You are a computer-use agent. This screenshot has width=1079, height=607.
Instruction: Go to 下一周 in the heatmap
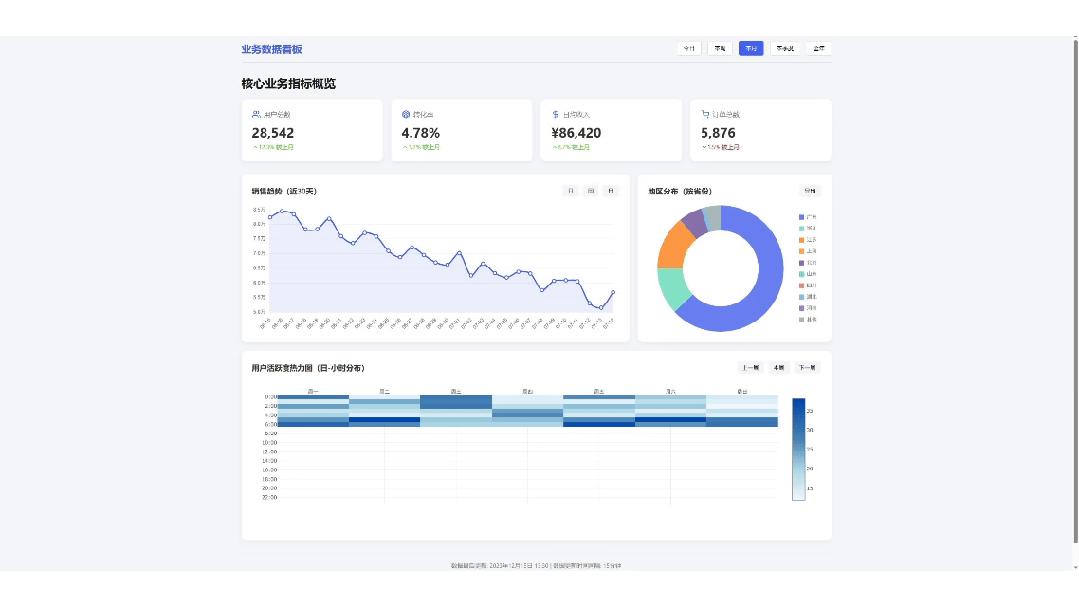pyautogui.click(x=807, y=368)
